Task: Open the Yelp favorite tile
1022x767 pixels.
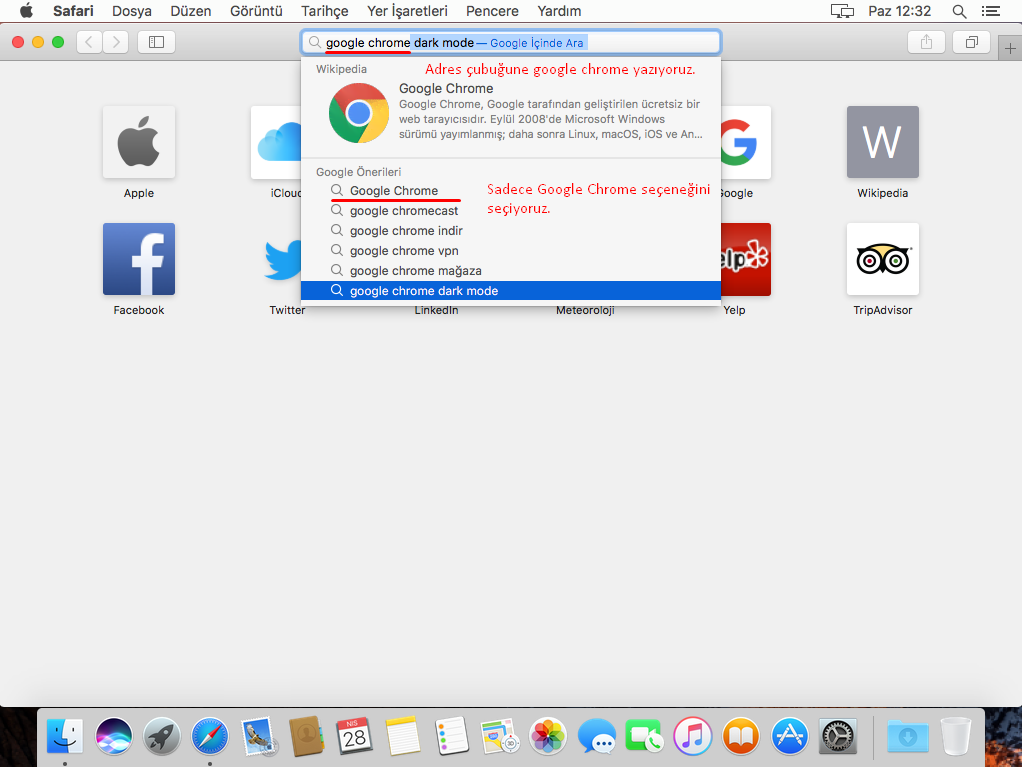Action: coord(746,259)
